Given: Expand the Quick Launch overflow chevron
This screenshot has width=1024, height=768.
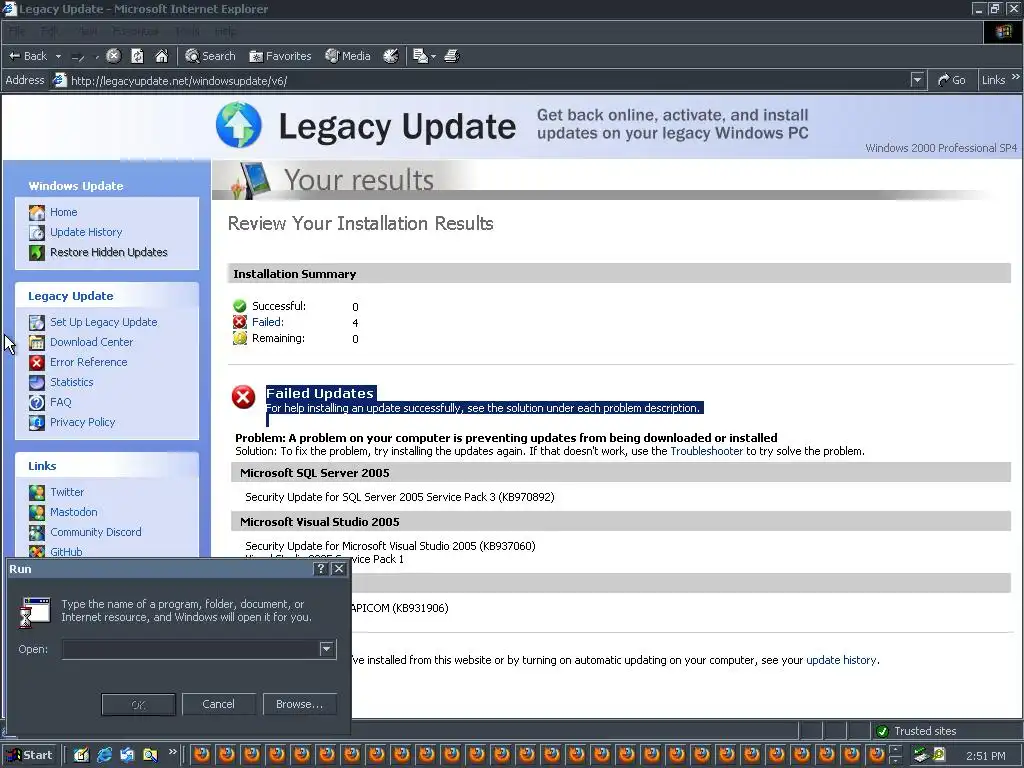Looking at the screenshot, I should 172,752.
